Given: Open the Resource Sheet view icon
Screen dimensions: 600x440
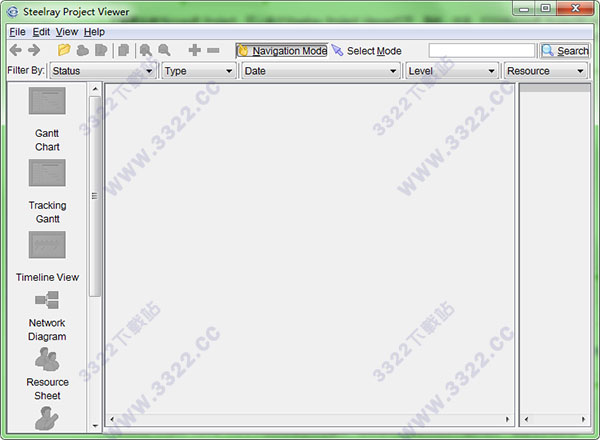Looking at the screenshot, I should coord(47,359).
